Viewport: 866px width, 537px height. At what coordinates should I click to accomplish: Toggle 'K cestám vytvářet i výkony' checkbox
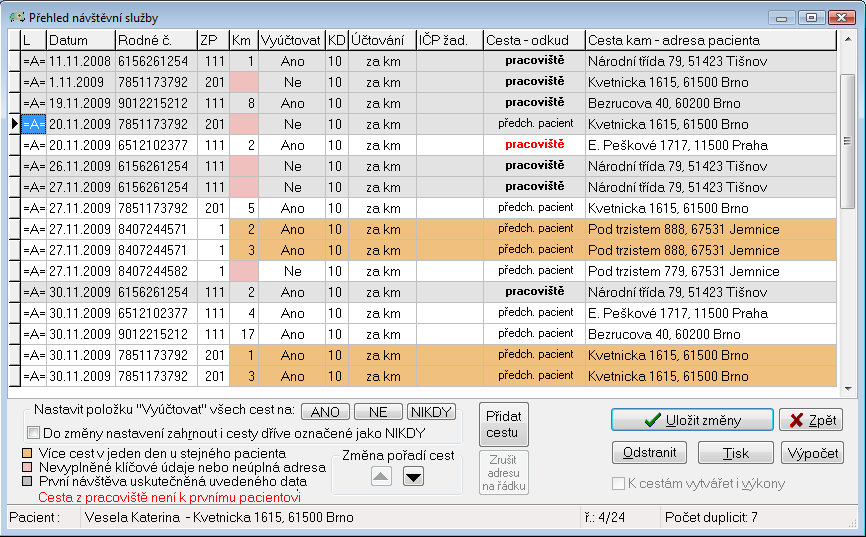[619, 484]
